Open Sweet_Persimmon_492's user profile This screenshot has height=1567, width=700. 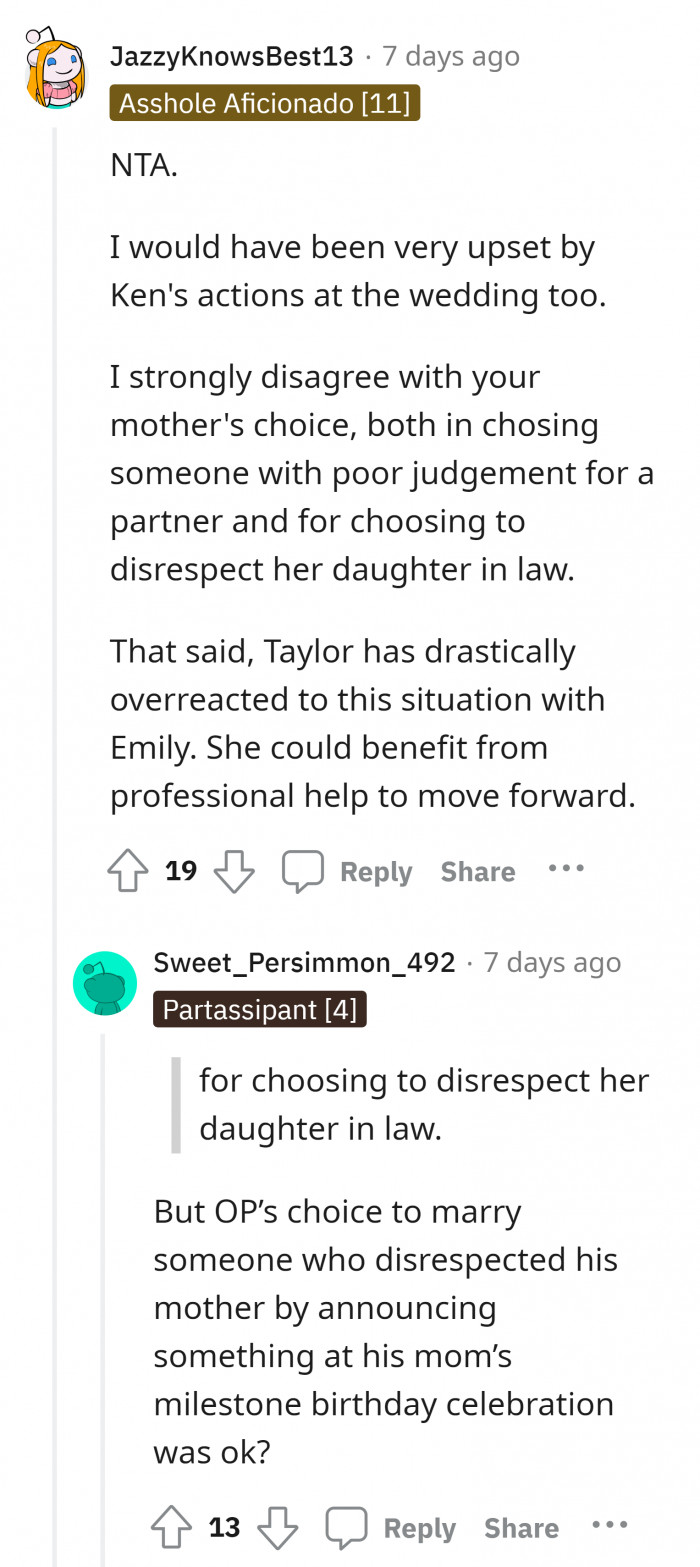pos(304,961)
